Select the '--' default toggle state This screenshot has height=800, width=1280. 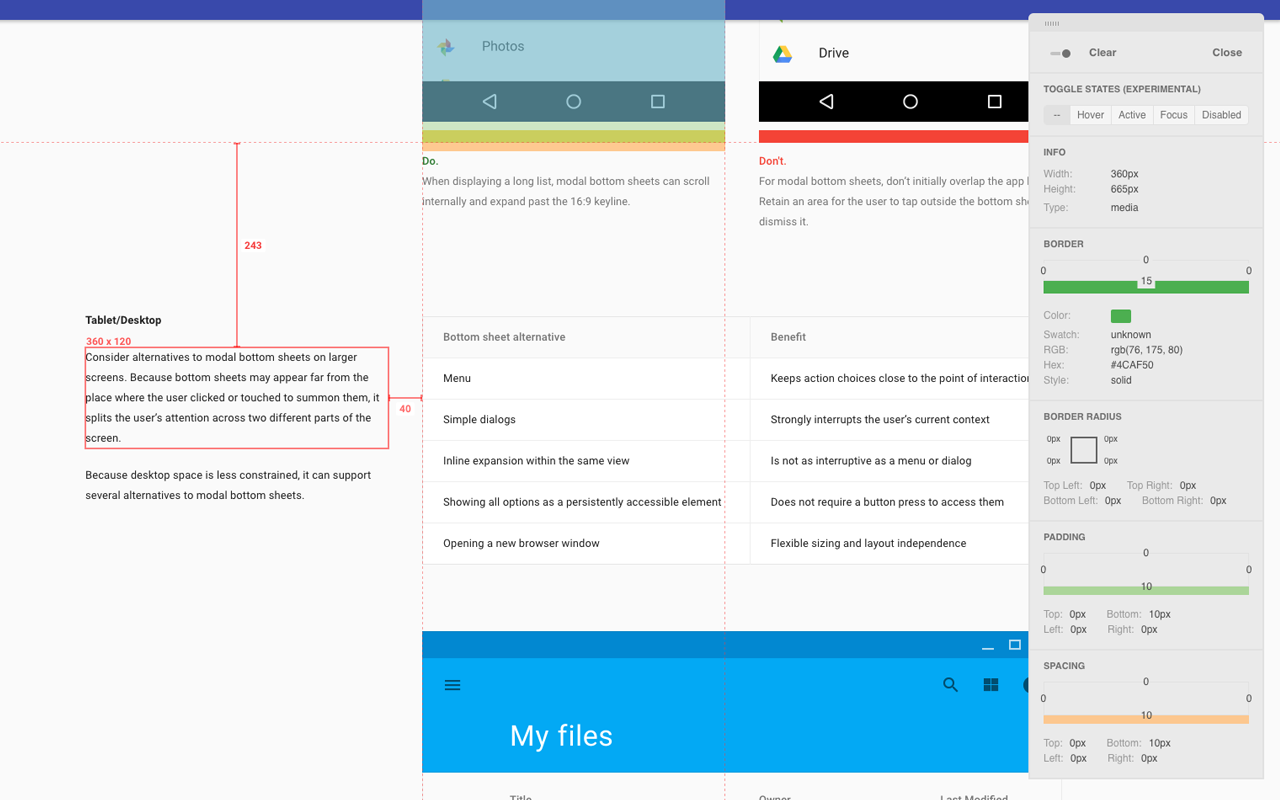click(1057, 115)
